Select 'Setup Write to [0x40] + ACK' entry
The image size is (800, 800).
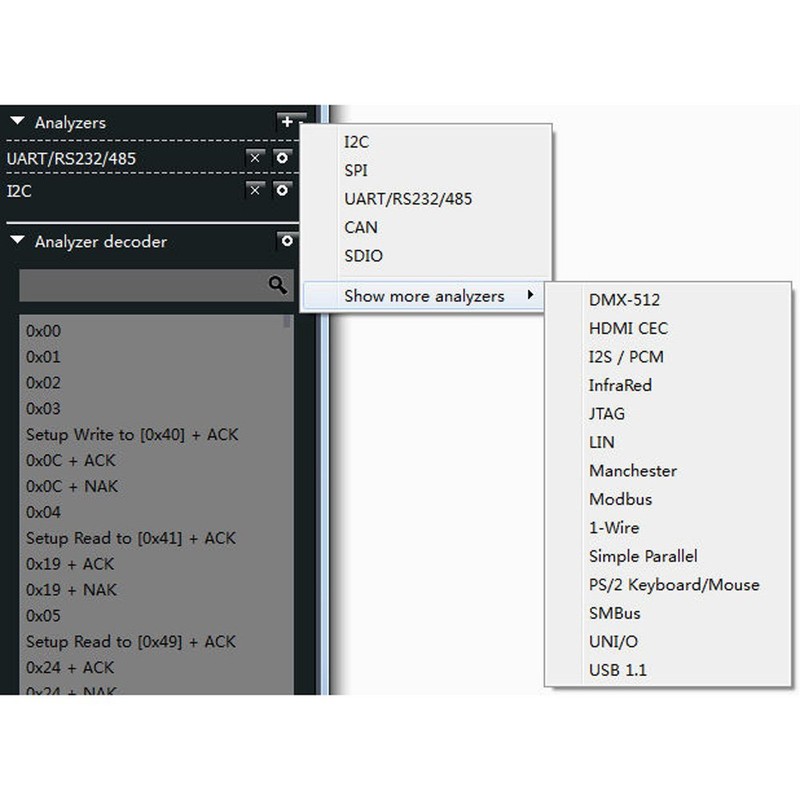(x=132, y=435)
